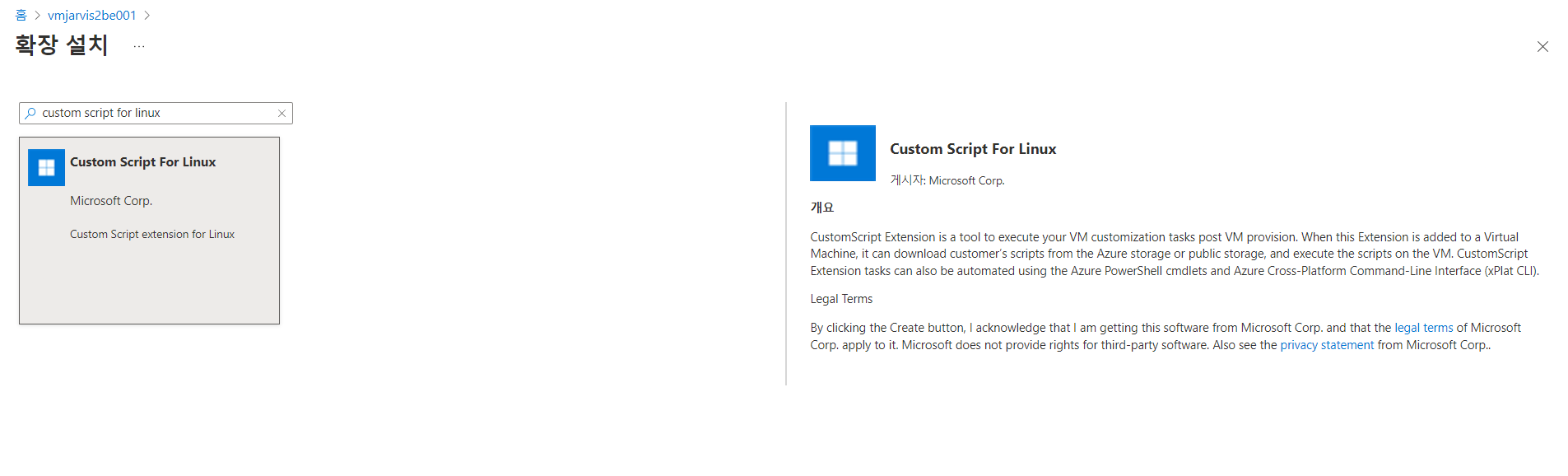Select the Custom Script For Linux card
The height and width of the screenshot is (476, 1568).
point(149,231)
